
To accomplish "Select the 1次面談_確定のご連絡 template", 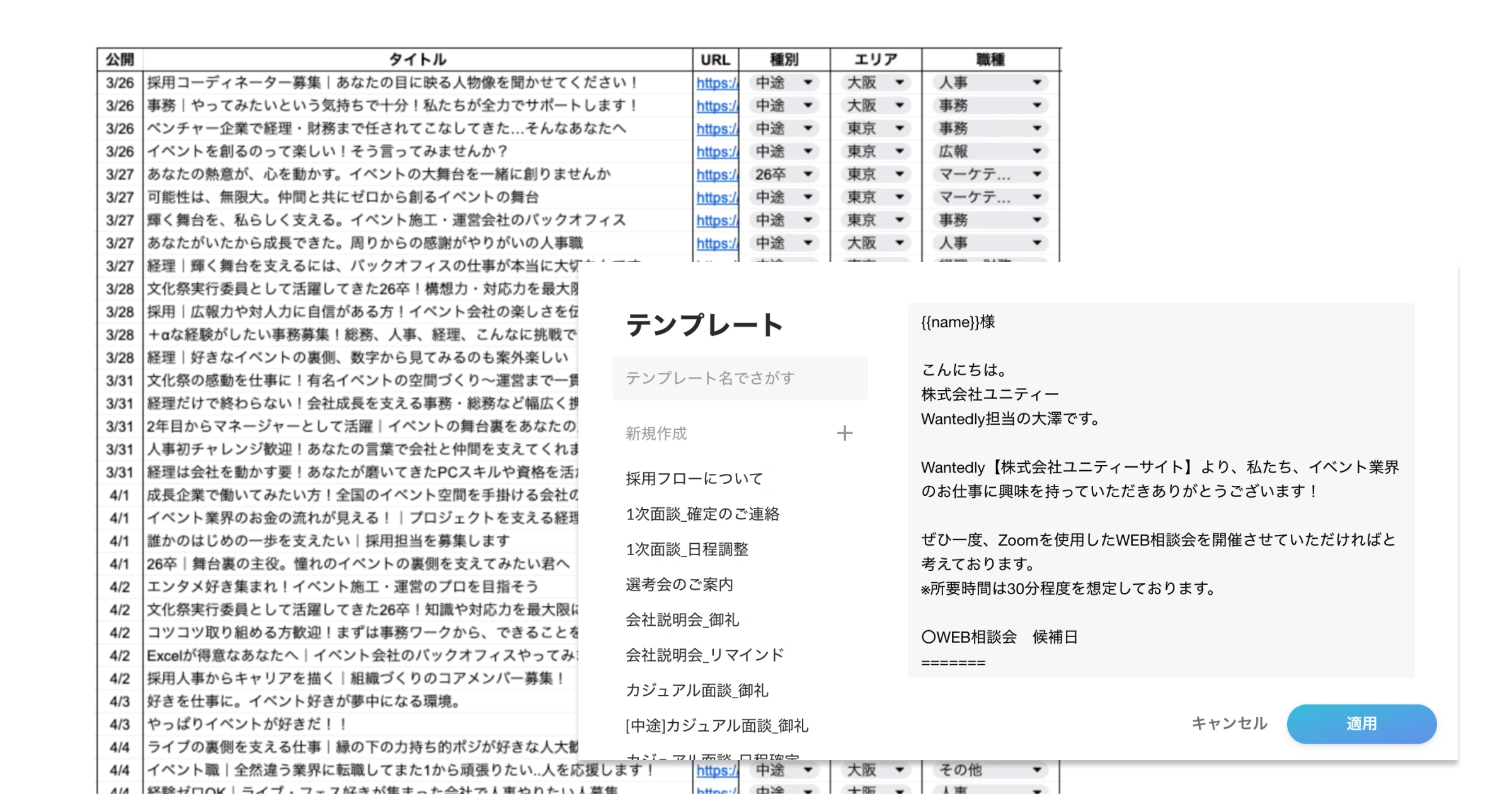I will 702,514.
